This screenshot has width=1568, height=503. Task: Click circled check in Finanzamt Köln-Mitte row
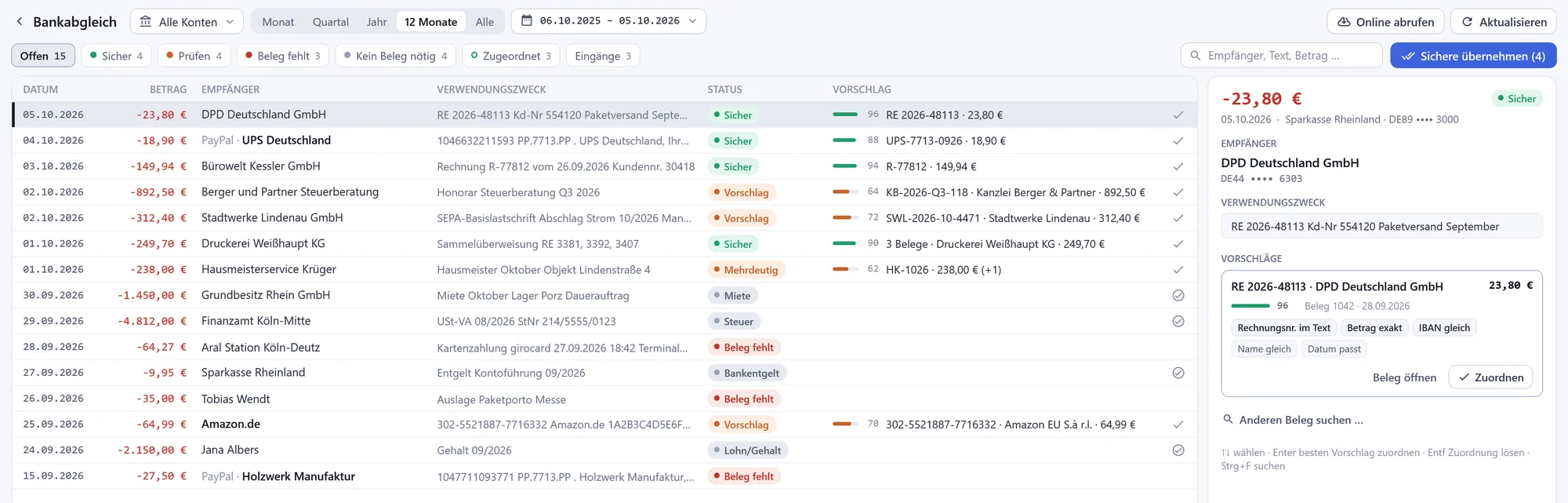(x=1178, y=321)
